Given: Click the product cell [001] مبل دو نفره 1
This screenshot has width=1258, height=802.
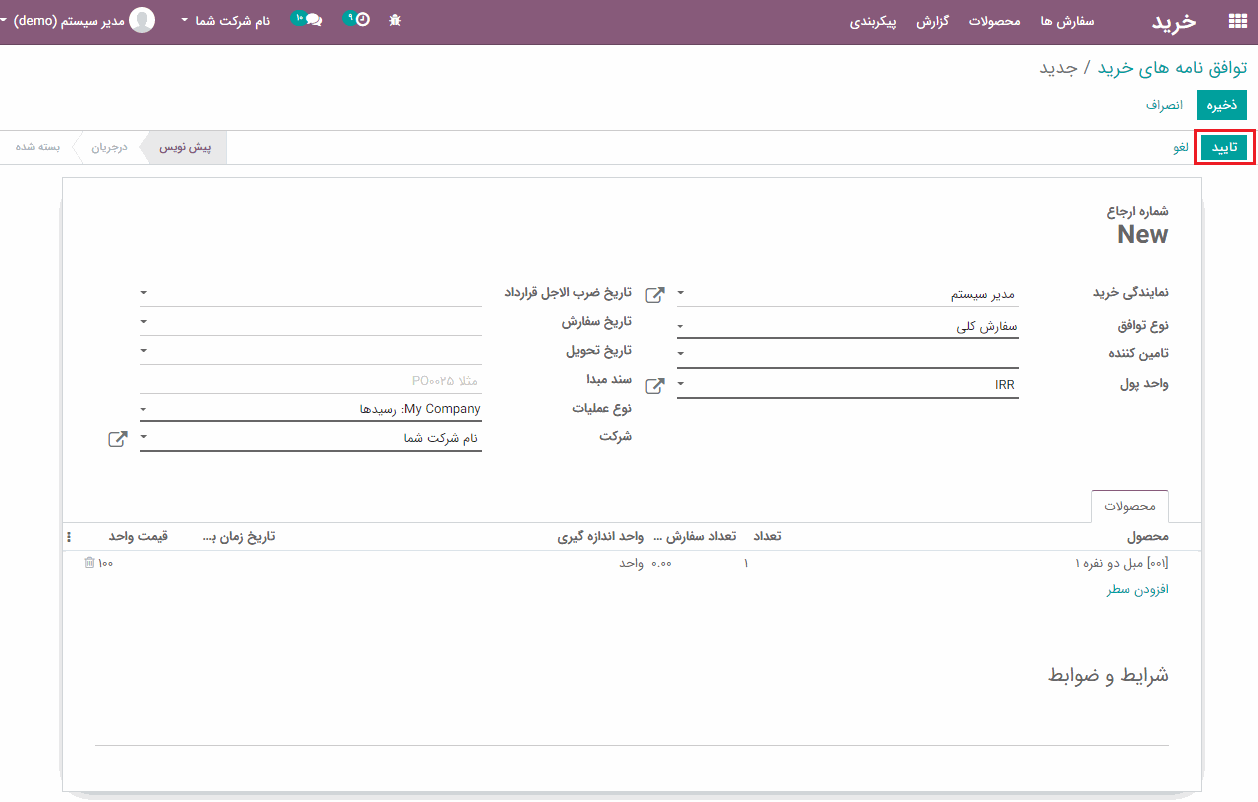Looking at the screenshot, I should click(x=1121, y=564).
